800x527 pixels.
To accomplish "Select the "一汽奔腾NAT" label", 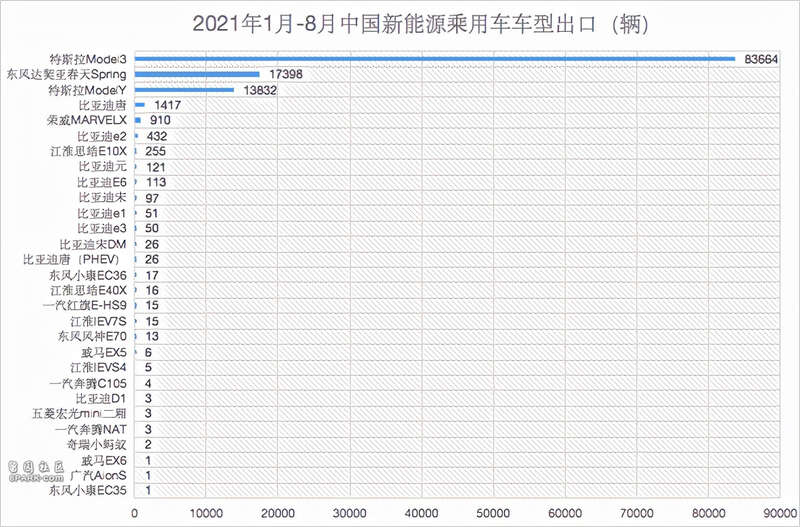I will tap(91, 430).
